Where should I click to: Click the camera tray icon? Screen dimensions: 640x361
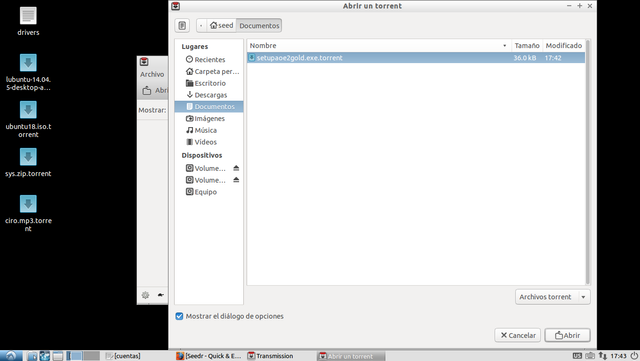point(590,356)
